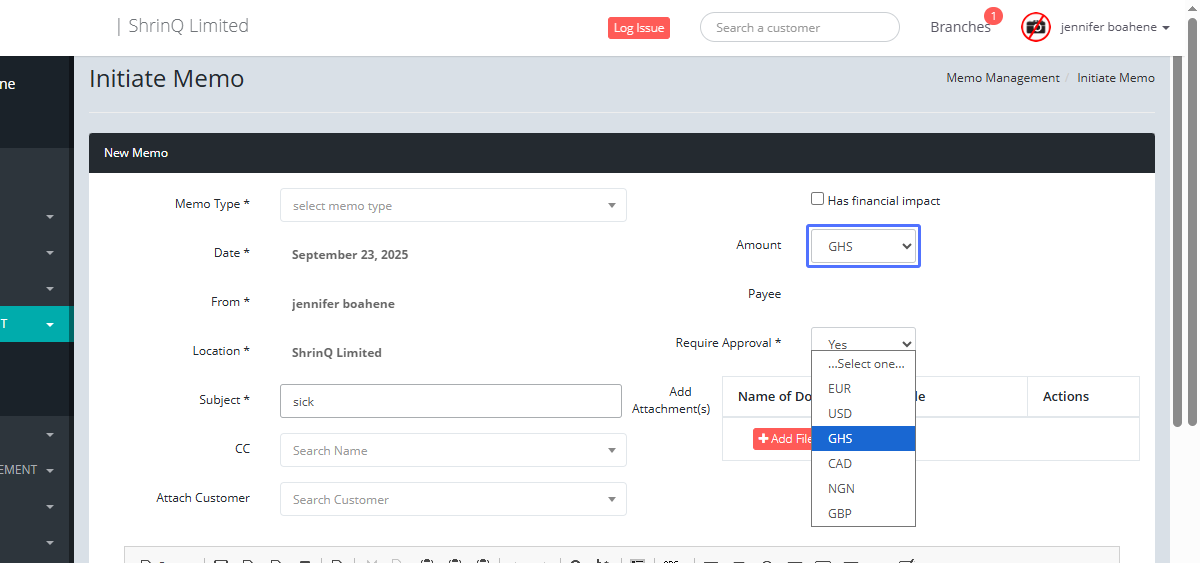Screen dimensions: 1200x563
Task: Click the Amount currency select showing GHS
Action: point(863,246)
